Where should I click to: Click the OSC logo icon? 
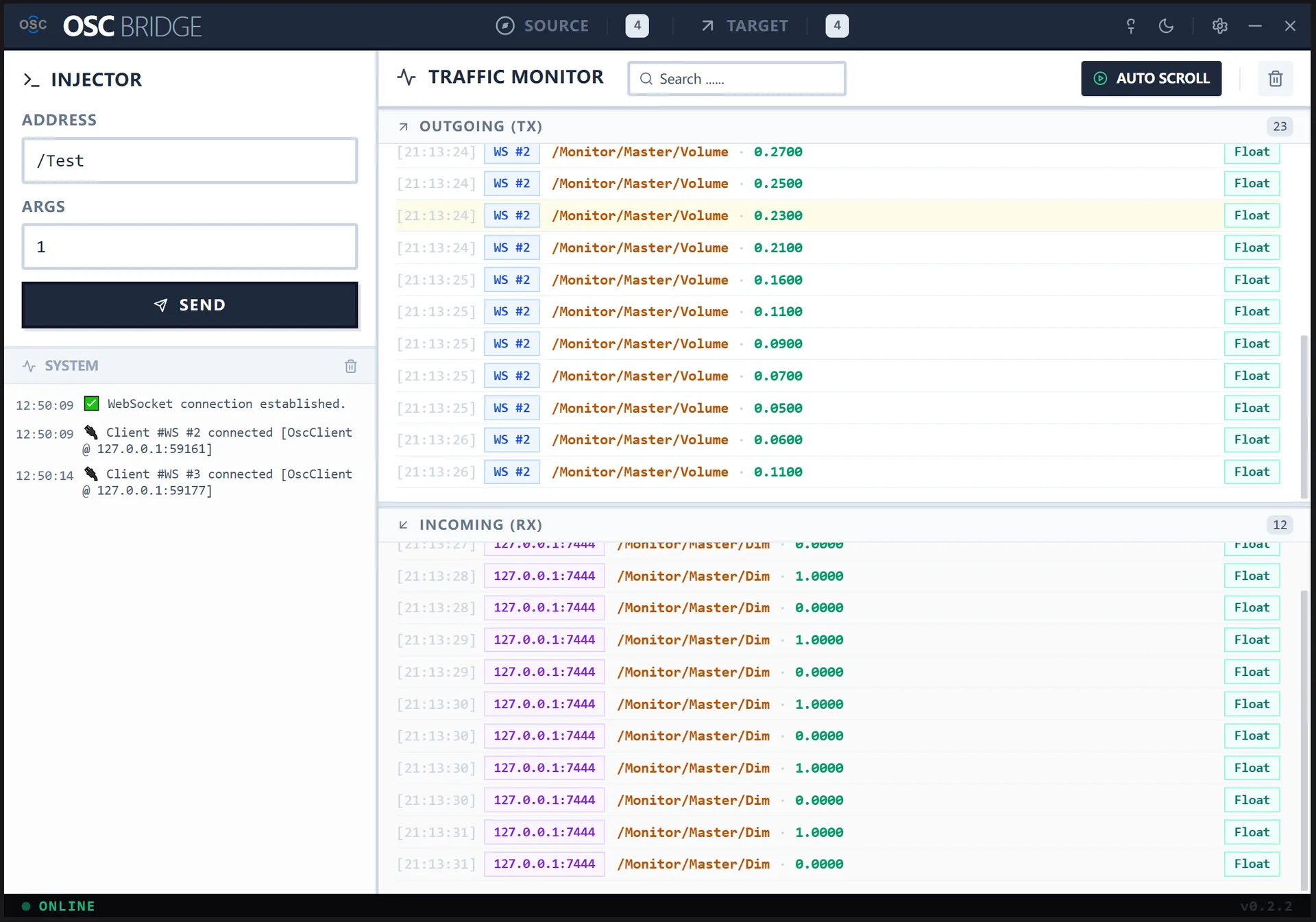33,25
